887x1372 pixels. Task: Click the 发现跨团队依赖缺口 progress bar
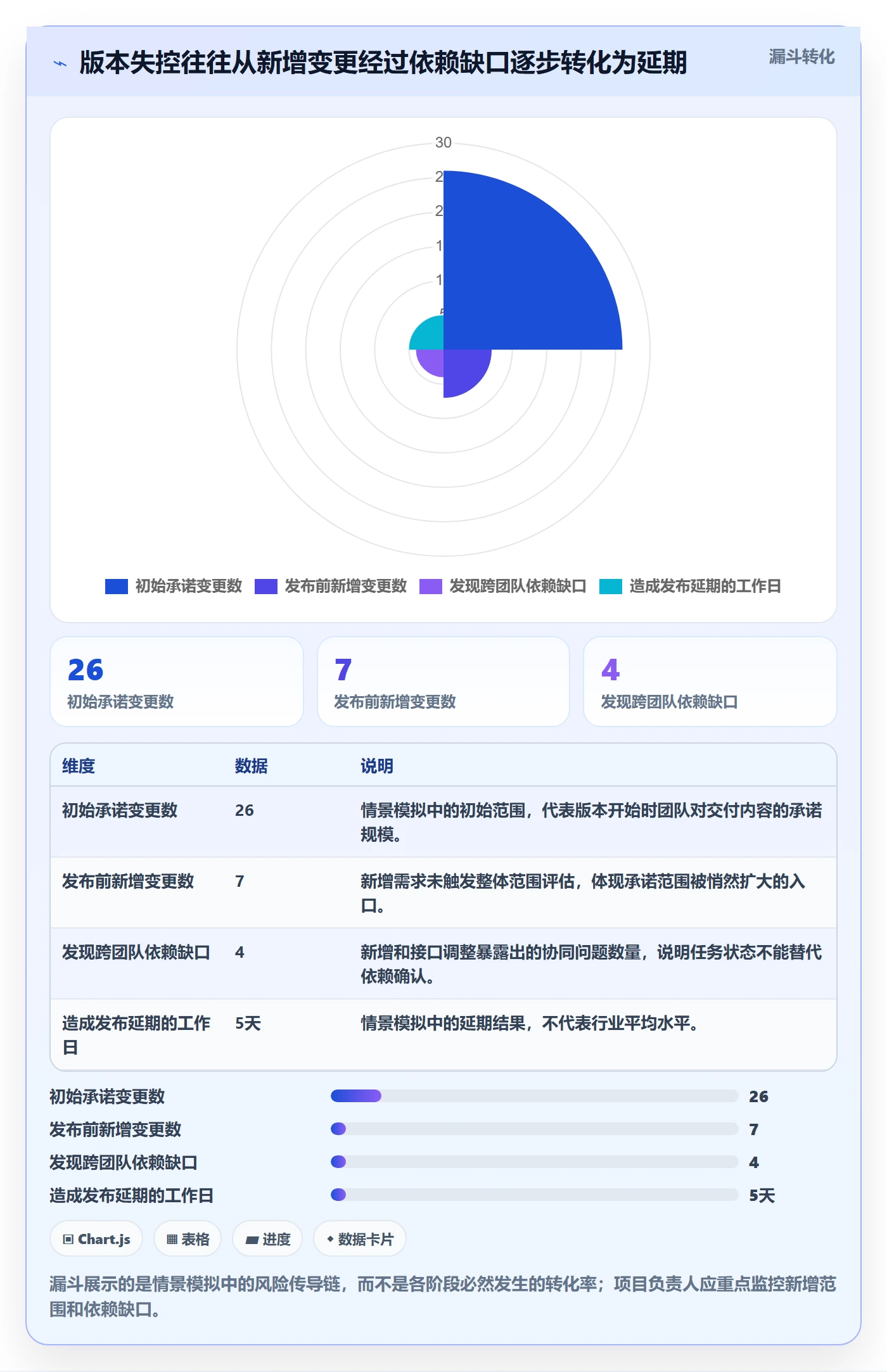[534, 1162]
